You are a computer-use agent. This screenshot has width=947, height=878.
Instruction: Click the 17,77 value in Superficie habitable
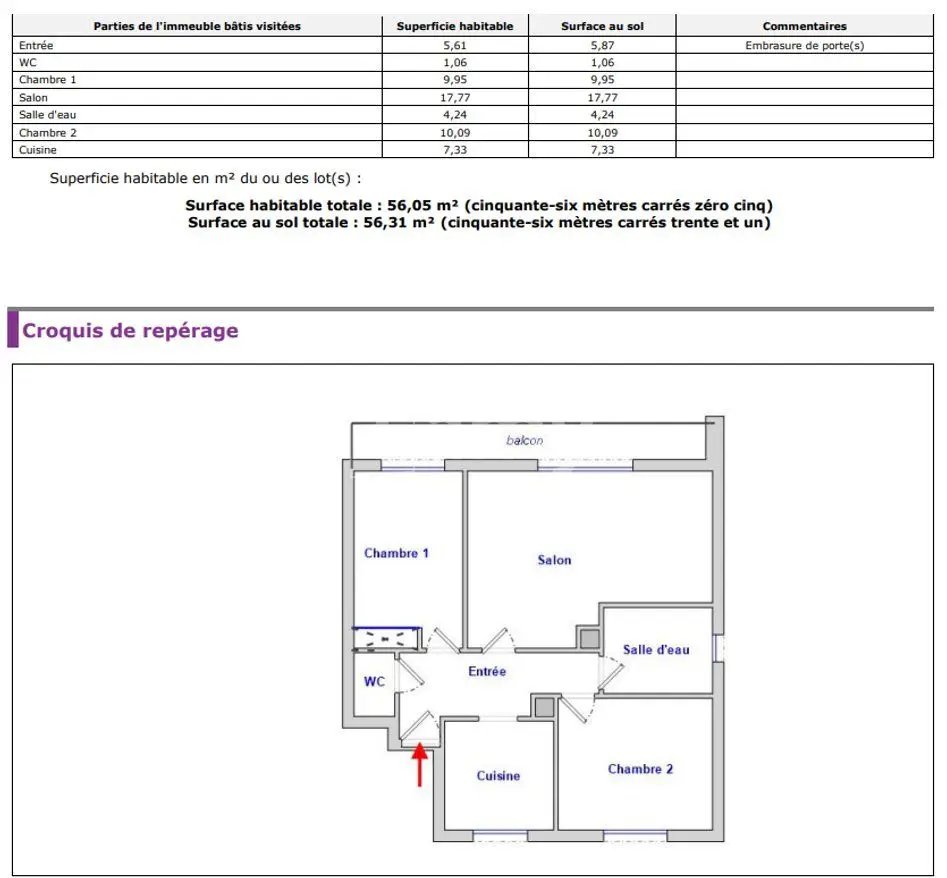coord(455,97)
